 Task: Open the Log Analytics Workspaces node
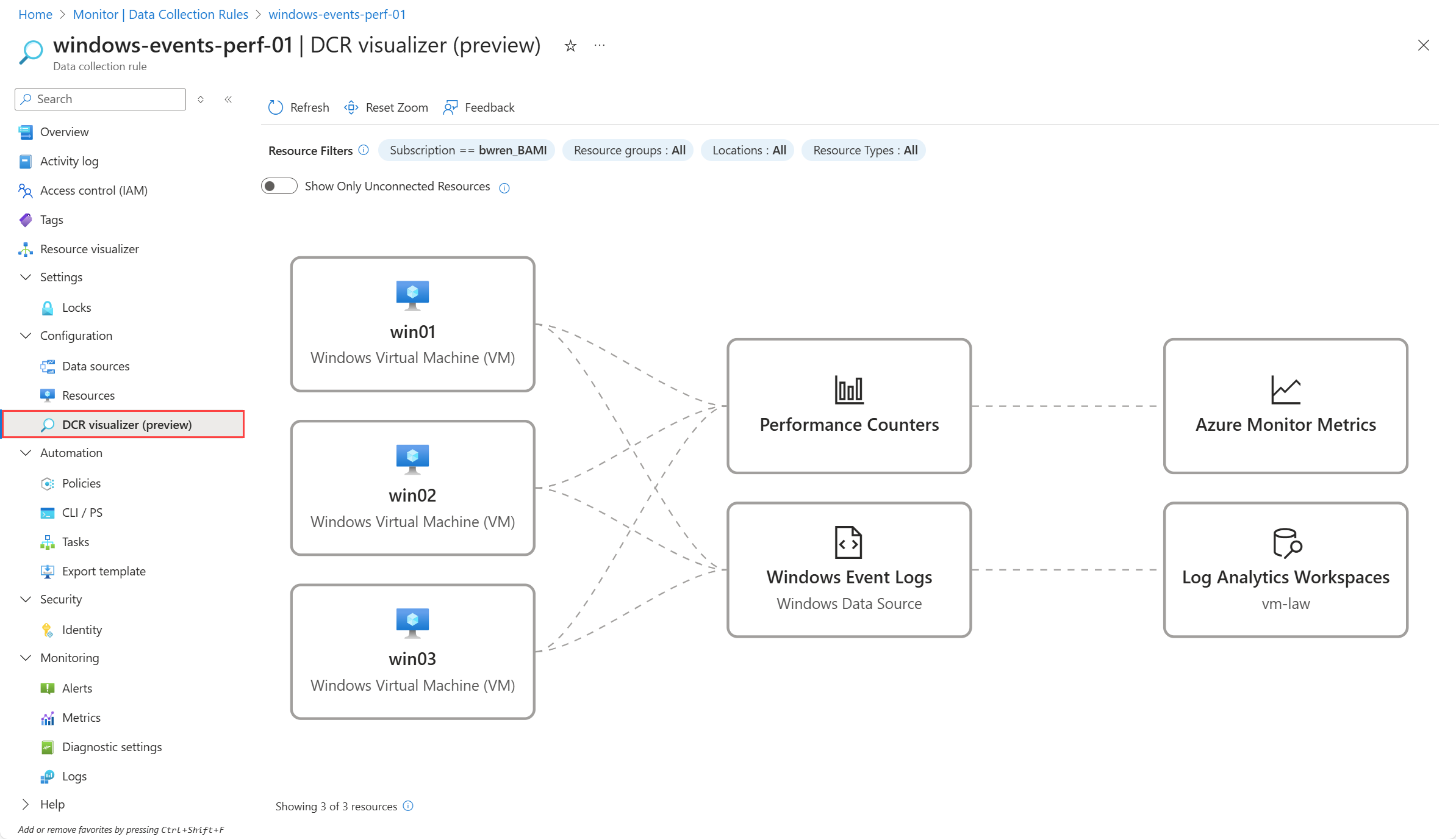coord(1285,569)
